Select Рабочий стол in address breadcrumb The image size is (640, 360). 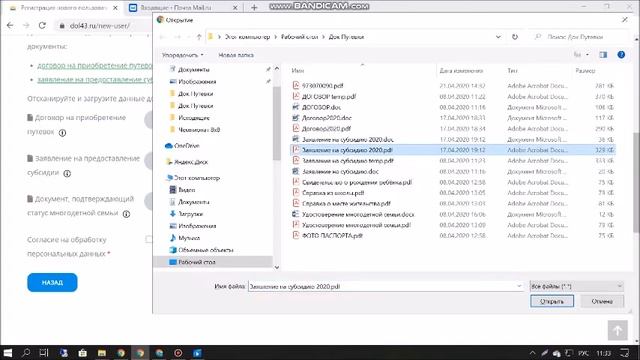point(300,37)
